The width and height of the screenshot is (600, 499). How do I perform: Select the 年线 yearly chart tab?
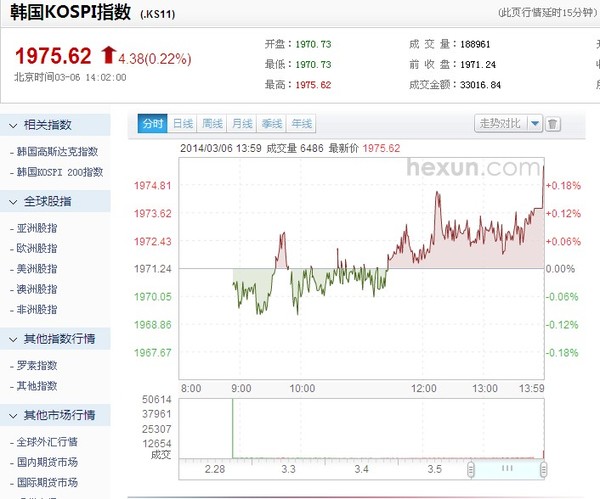point(301,124)
